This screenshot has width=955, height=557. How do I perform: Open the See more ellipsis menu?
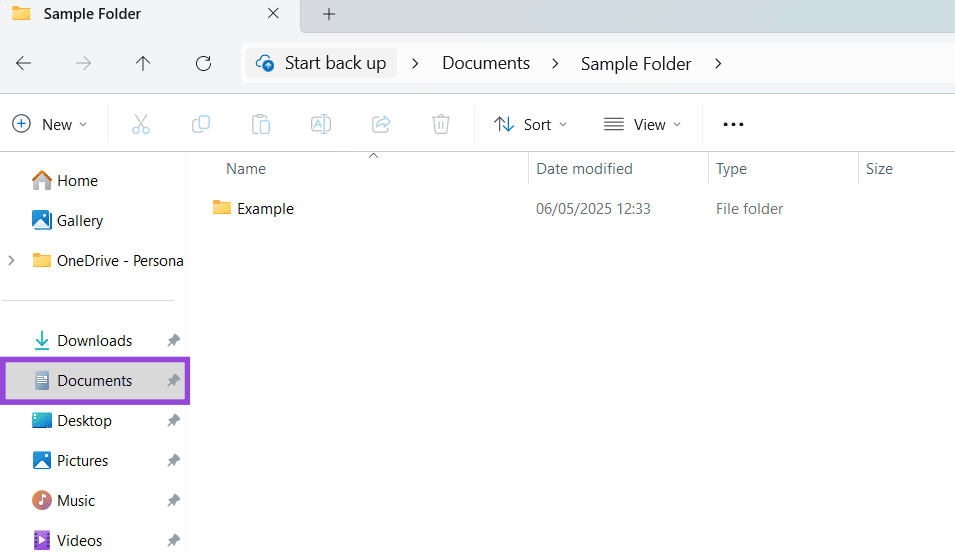733,124
